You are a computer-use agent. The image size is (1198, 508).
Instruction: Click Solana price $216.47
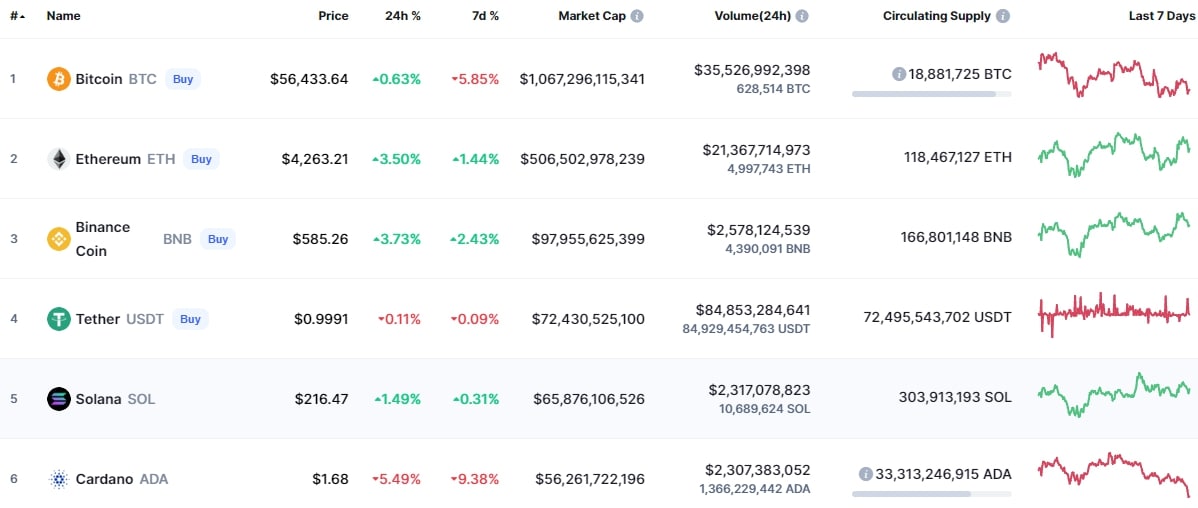(322, 399)
